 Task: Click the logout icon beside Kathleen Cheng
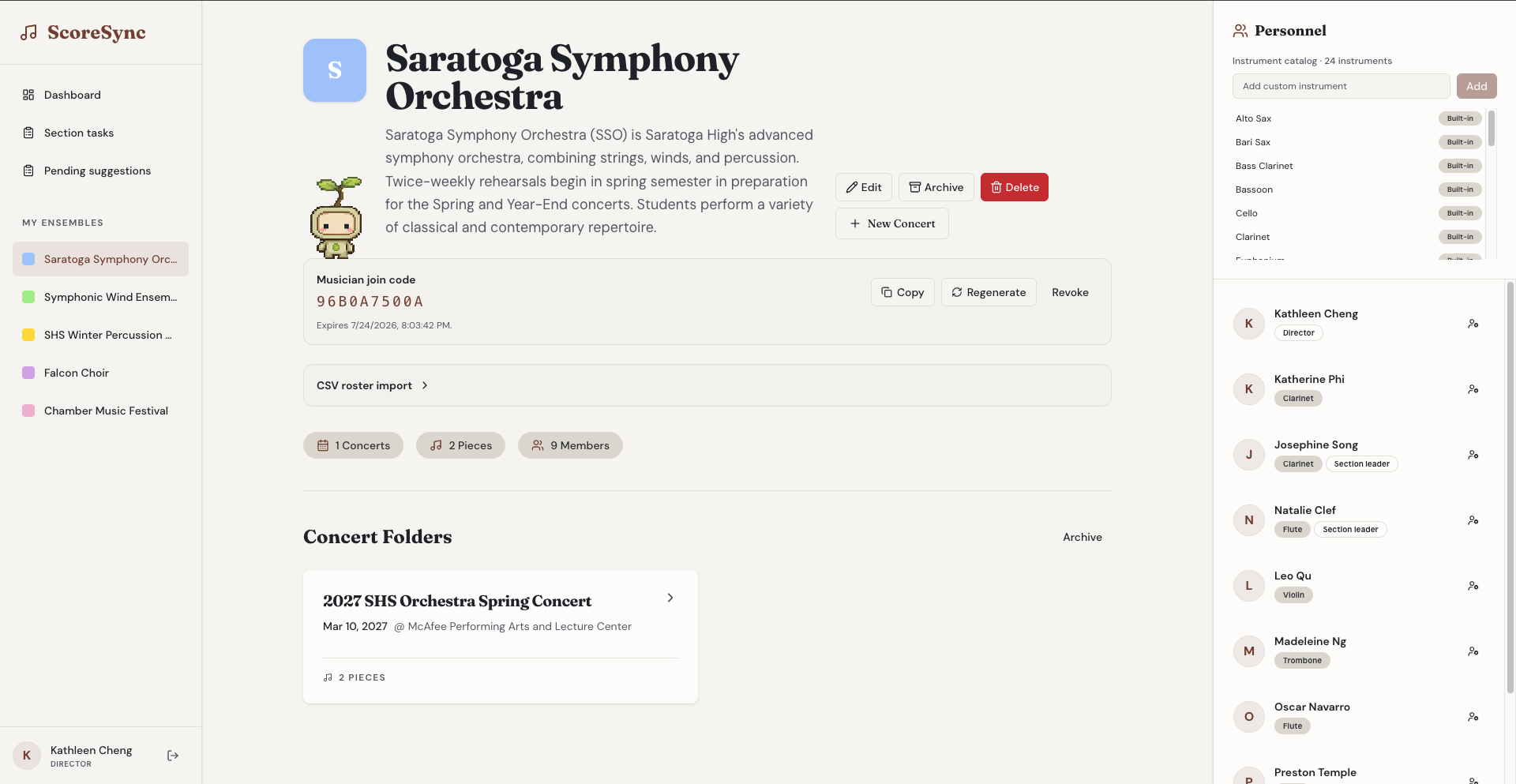click(173, 756)
